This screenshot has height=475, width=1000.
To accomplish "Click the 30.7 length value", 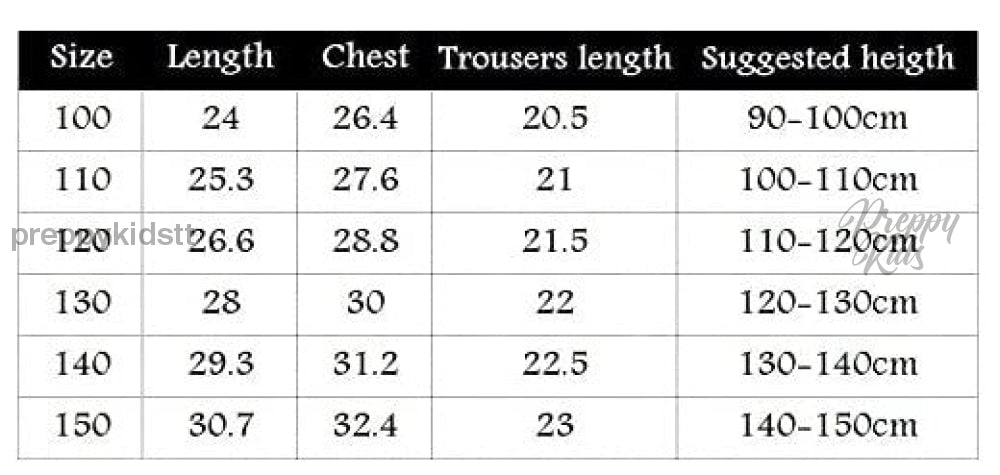I will 220,425.
